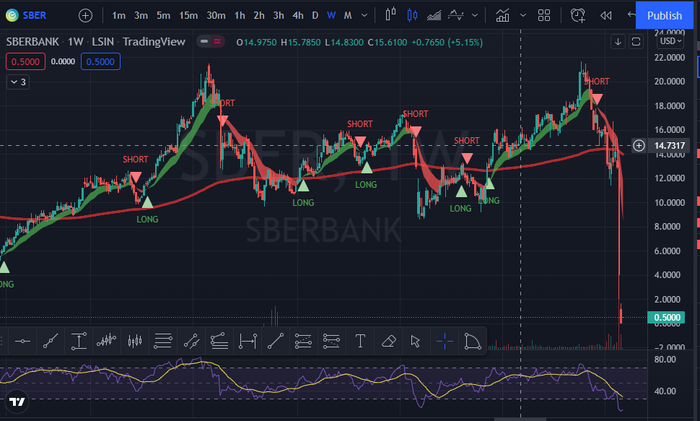Image resolution: width=700 pixels, height=421 pixels.
Task: Select the arrow cursor tool
Action: [415, 342]
